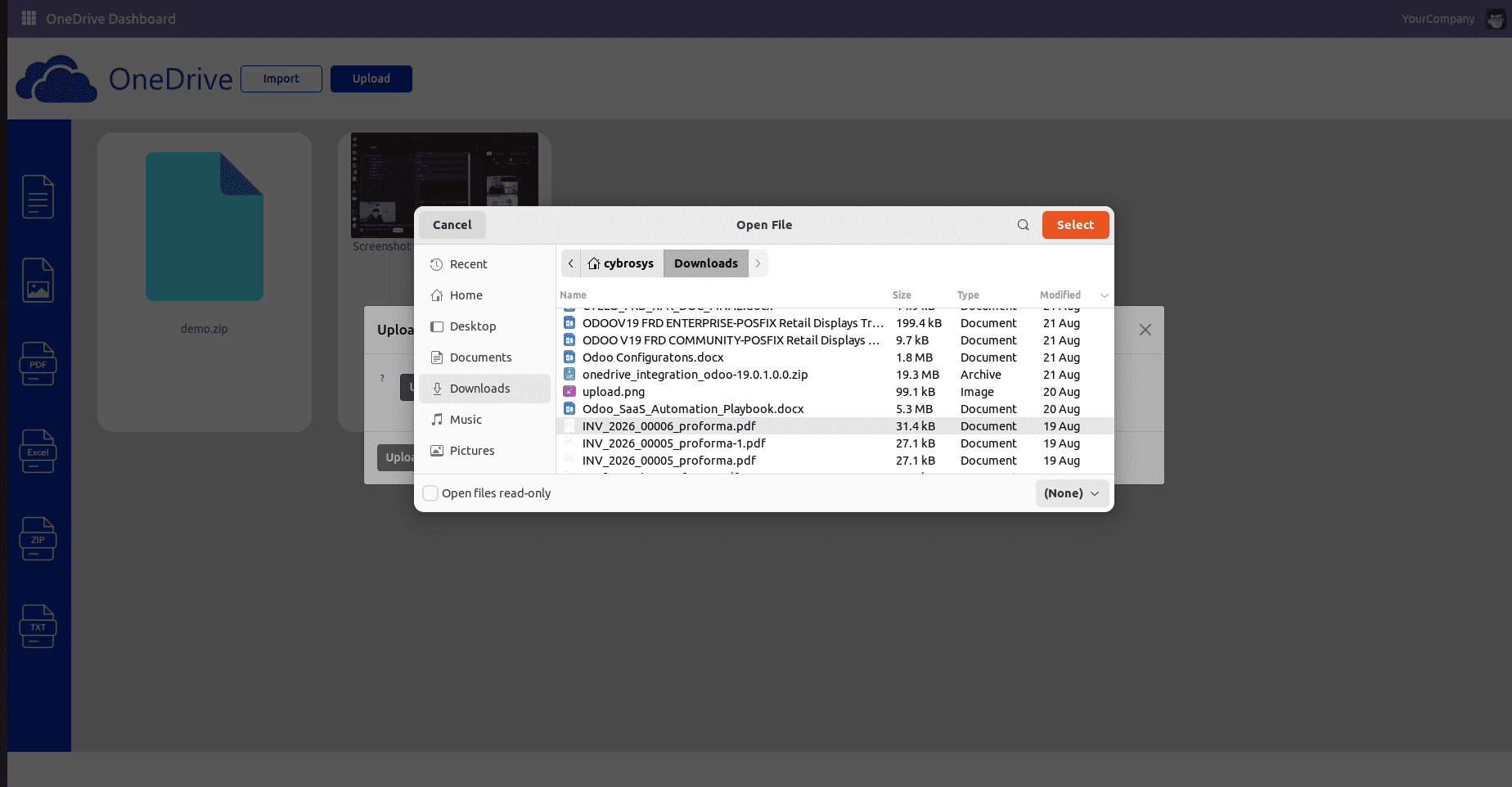
Task: Click the Upload button near OneDrive title
Action: (x=371, y=79)
